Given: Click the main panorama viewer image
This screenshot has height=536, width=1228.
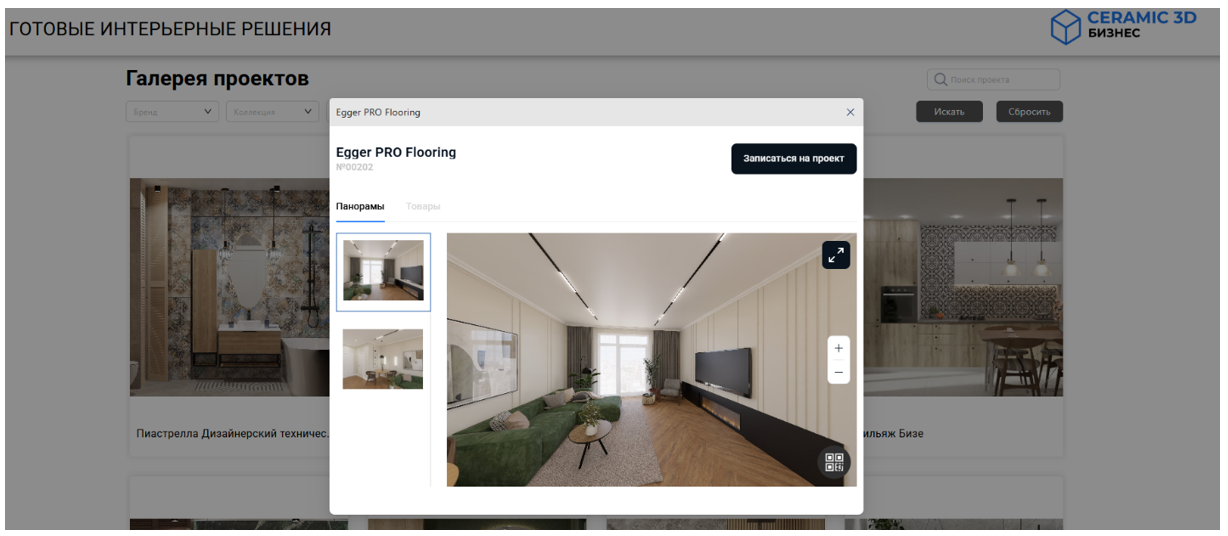Looking at the screenshot, I should [651, 360].
